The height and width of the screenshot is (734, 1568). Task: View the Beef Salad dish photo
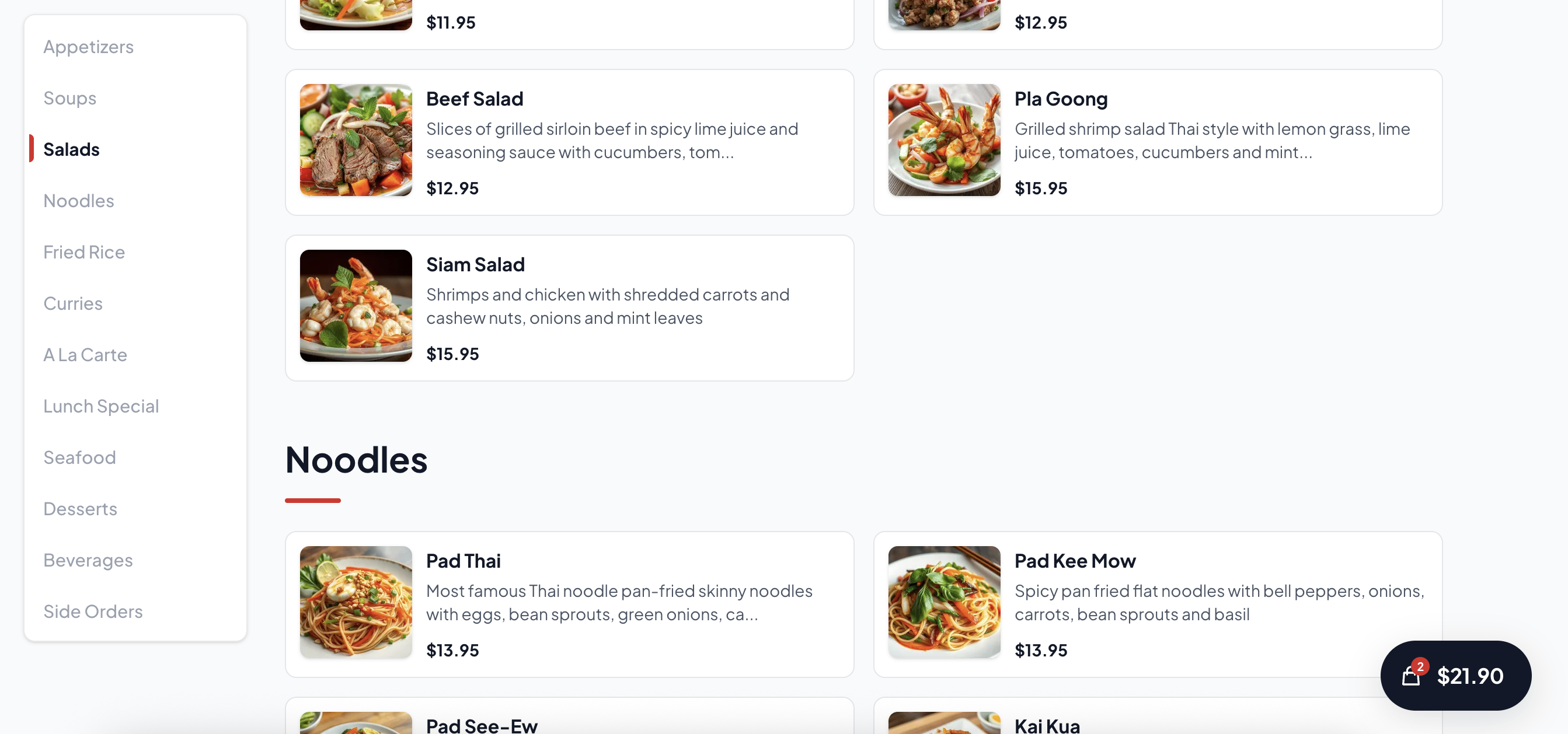[x=356, y=140]
